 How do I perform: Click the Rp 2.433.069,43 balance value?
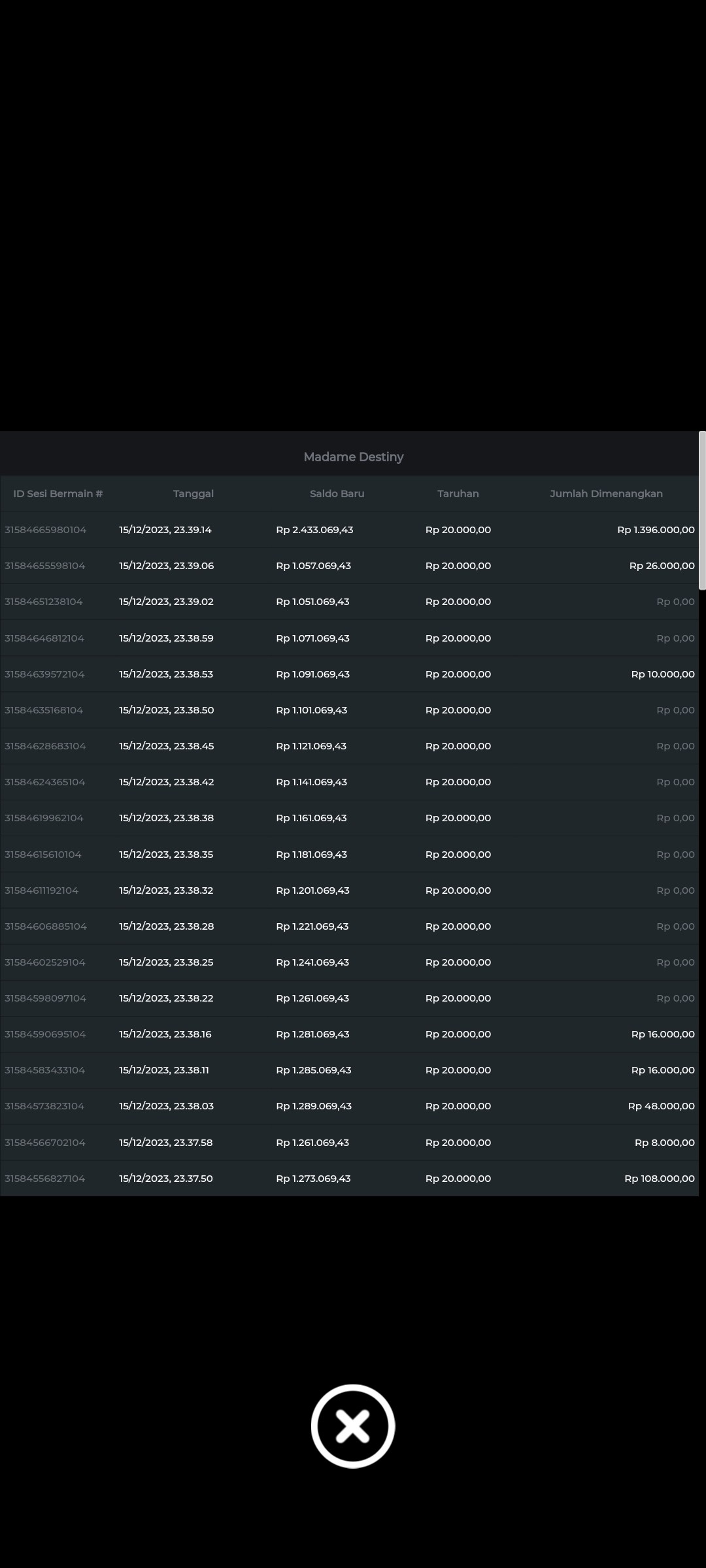pos(314,530)
